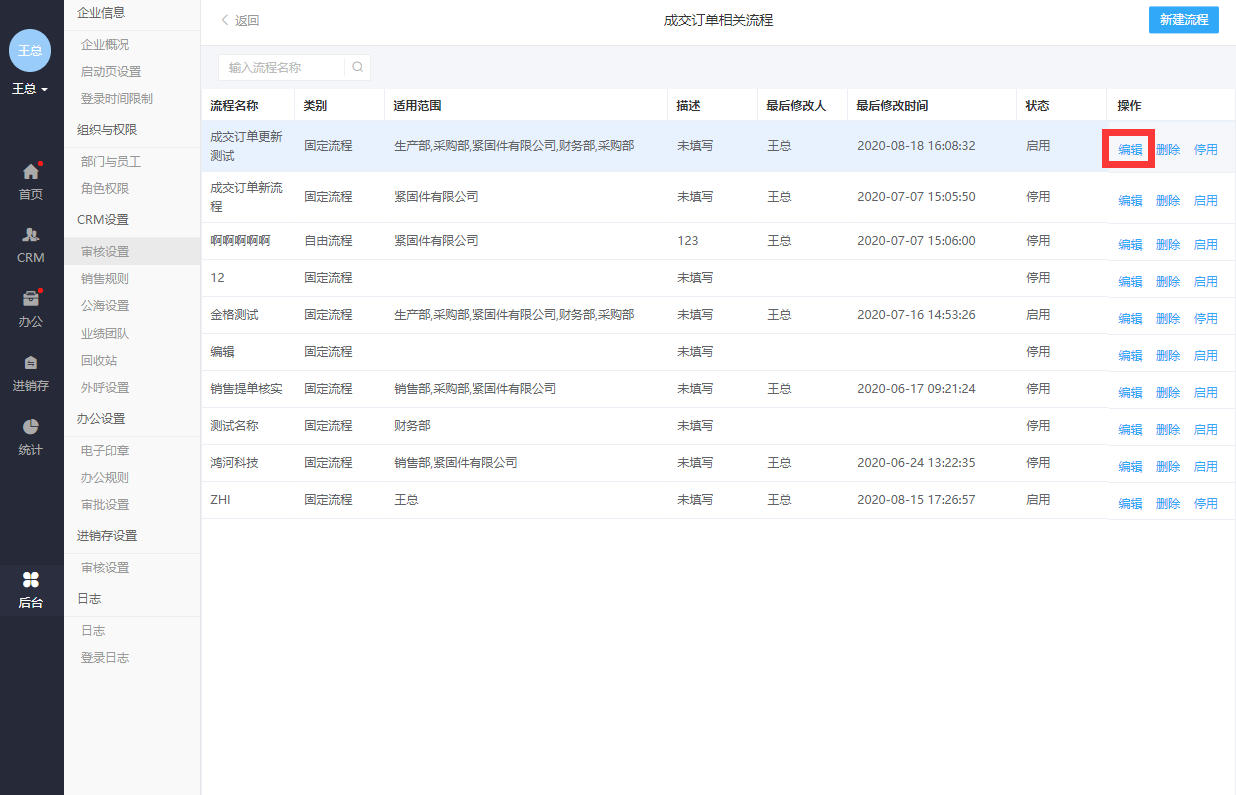Open 销售规则 menu item
Screen dimensions: 1236x795
[105, 279]
